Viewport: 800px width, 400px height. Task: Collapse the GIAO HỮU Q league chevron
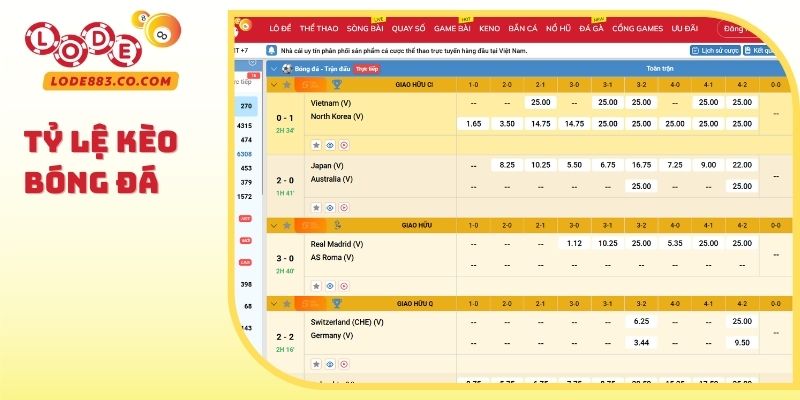[274, 304]
